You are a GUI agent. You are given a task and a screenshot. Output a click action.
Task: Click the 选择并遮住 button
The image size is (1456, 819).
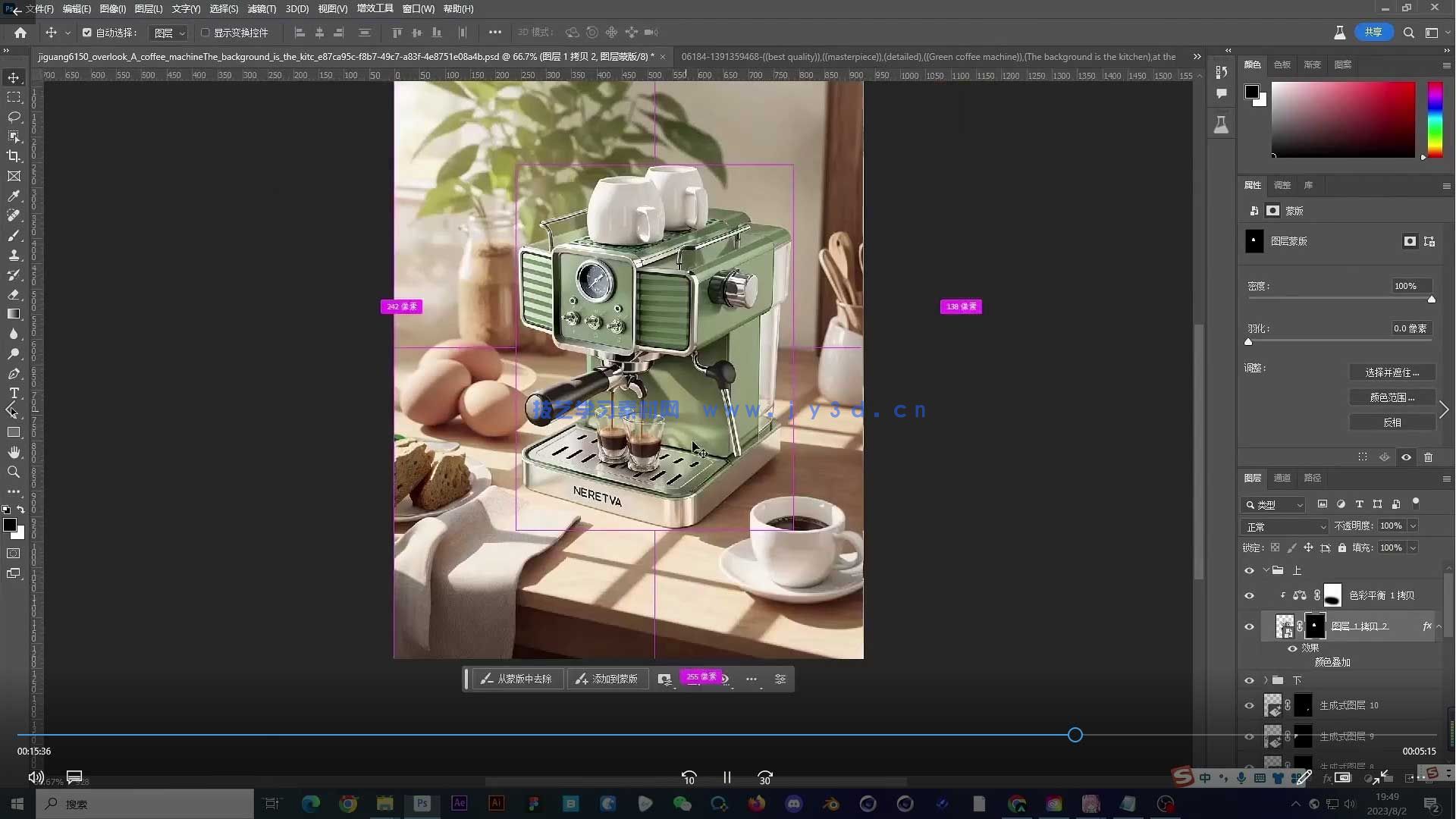click(x=1392, y=372)
